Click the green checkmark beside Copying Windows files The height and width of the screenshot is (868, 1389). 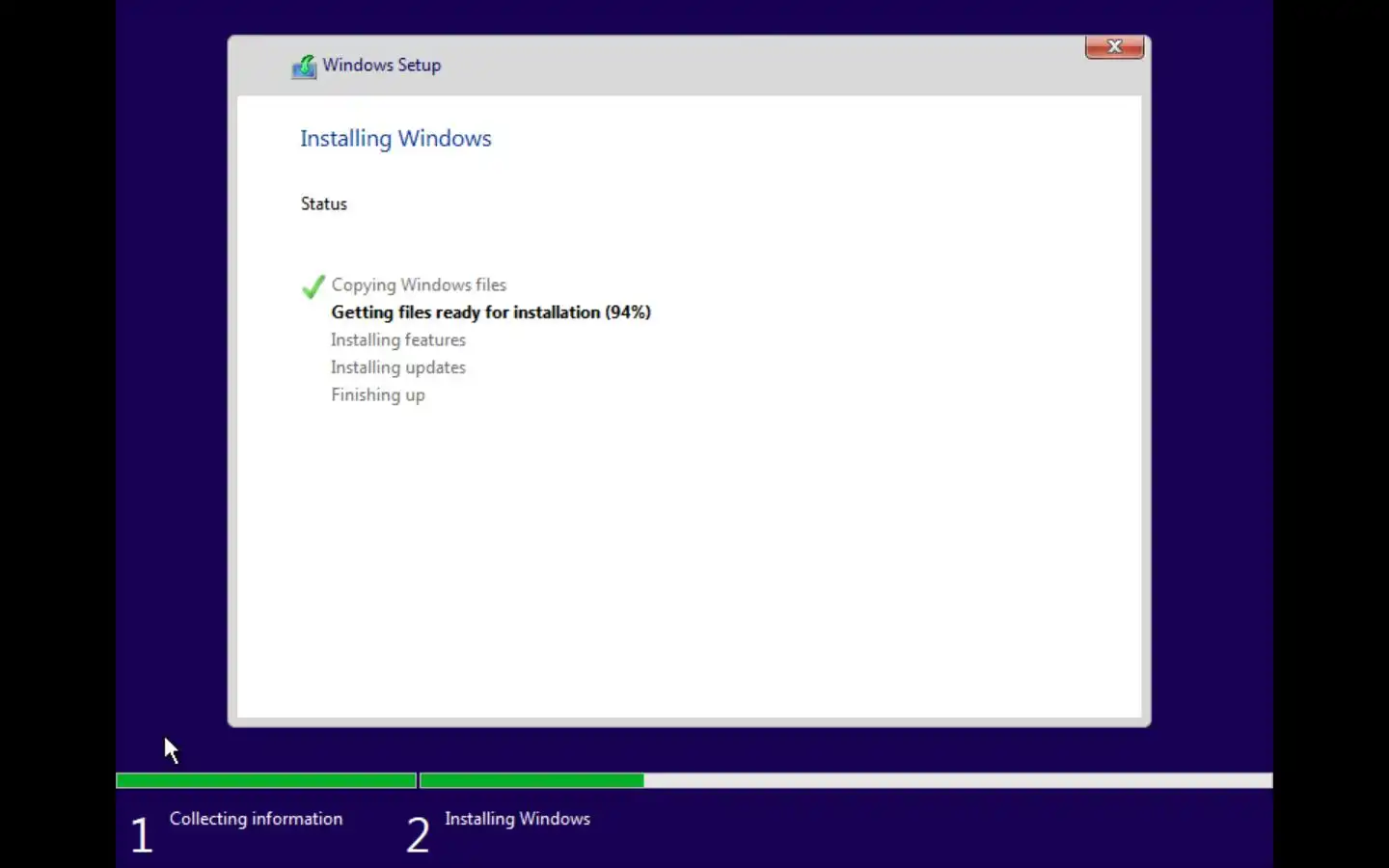pos(313,286)
